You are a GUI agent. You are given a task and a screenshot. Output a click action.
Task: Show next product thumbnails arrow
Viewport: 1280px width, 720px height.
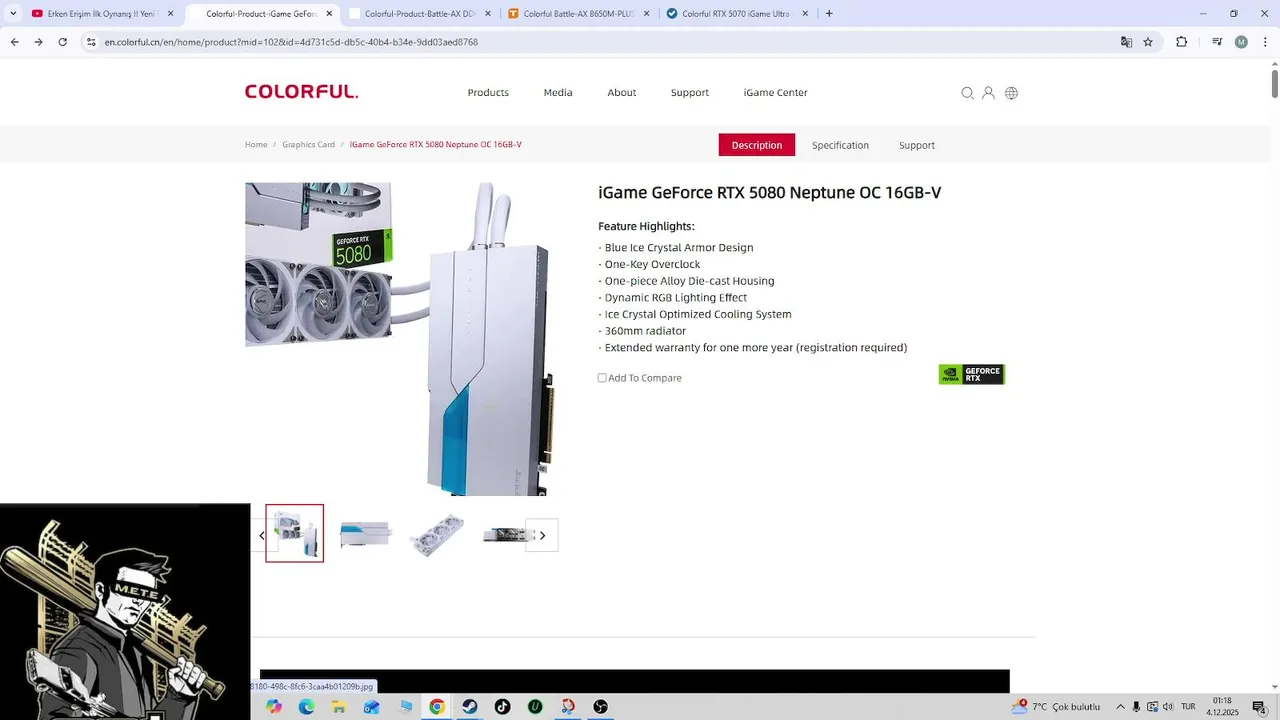542,535
